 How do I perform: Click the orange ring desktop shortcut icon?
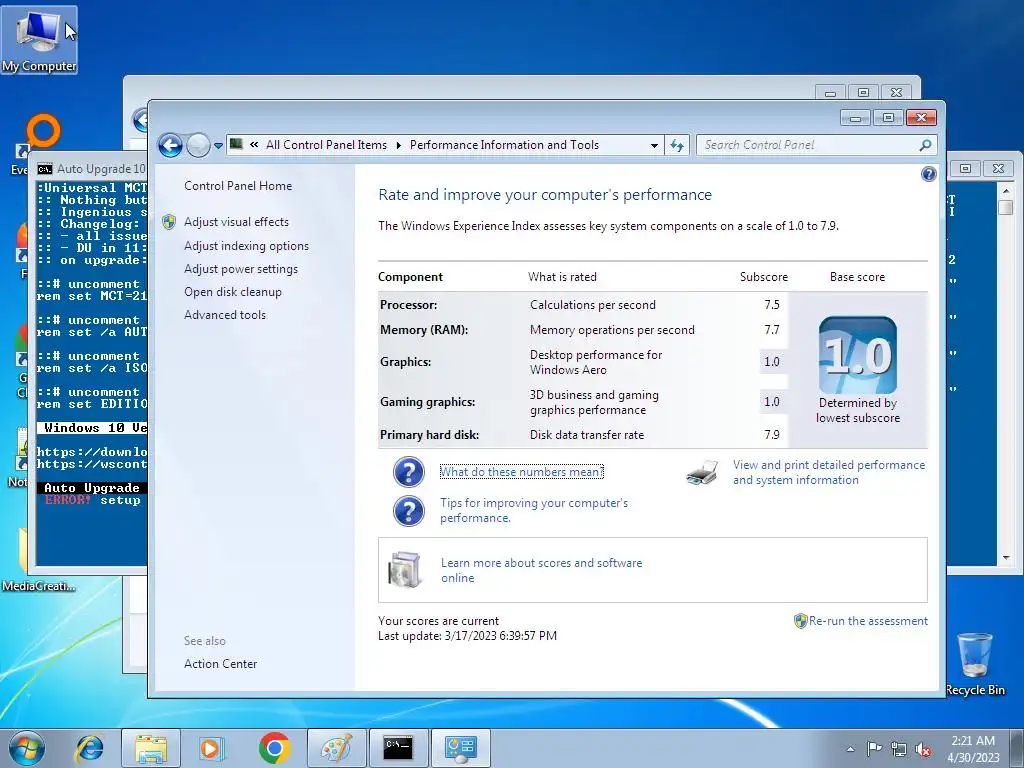point(43,131)
